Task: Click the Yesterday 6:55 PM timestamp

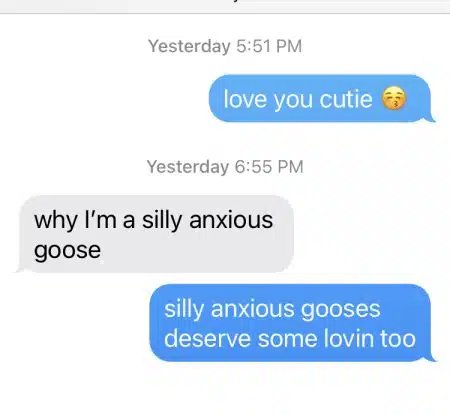Action: pos(225,167)
